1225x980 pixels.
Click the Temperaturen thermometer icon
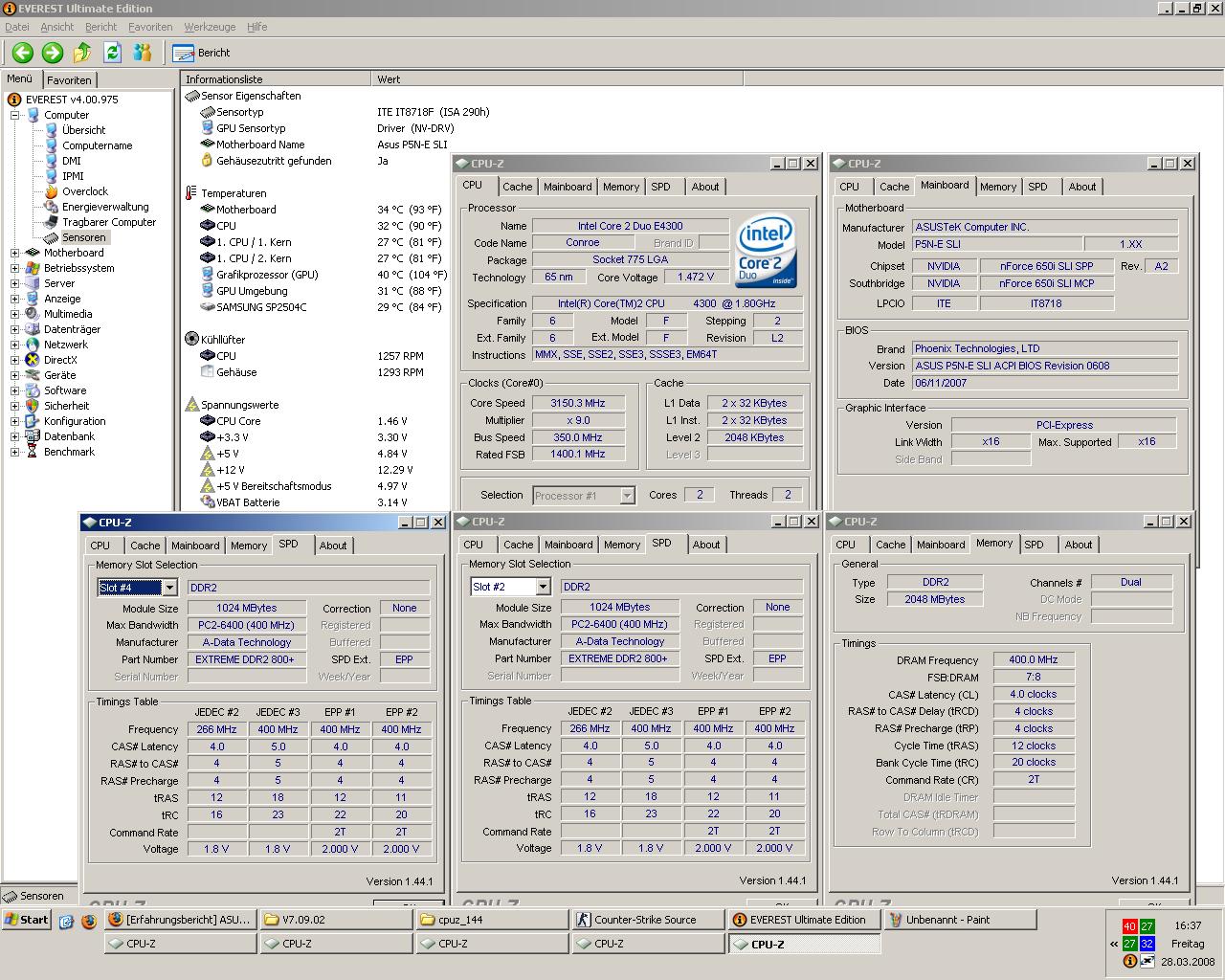pyautogui.click(x=191, y=193)
